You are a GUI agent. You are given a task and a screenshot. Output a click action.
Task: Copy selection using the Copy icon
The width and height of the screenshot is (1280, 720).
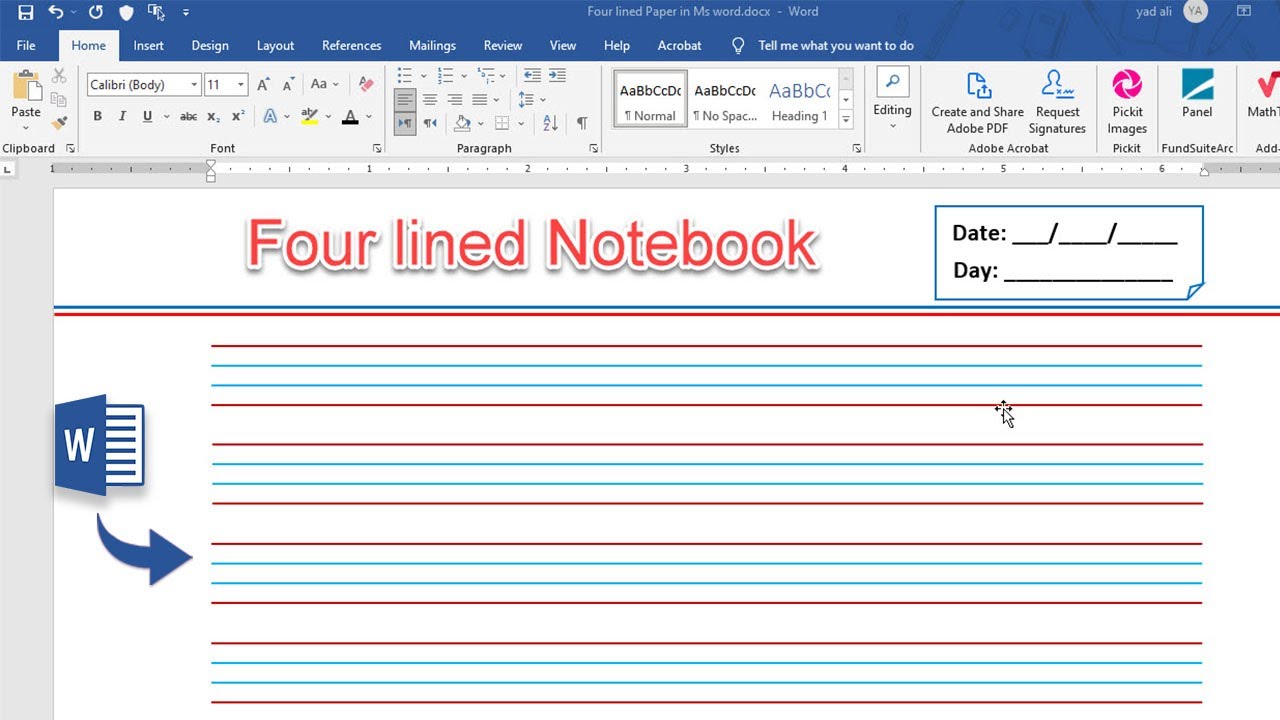[59, 99]
